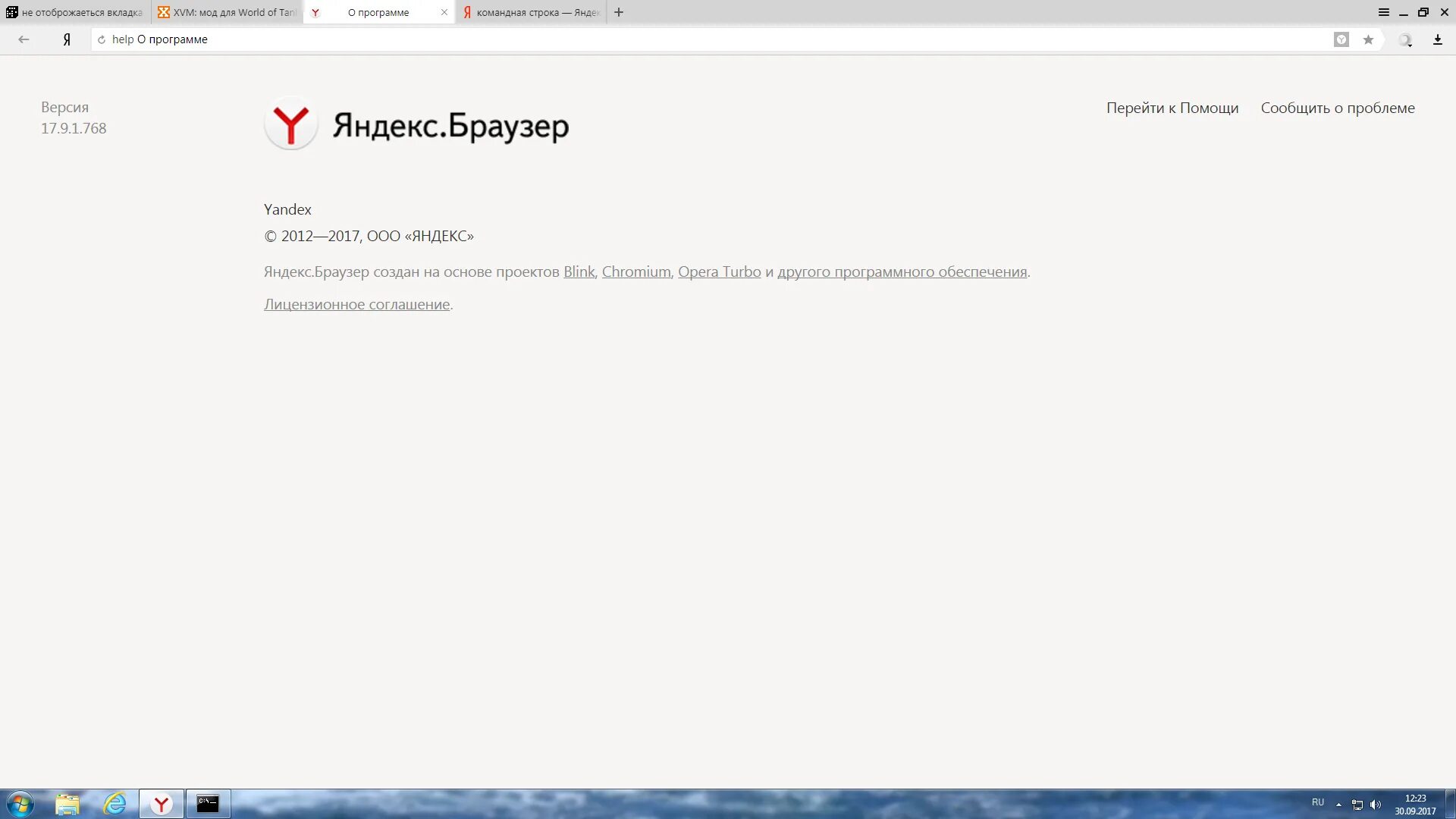1456x819 pixels.
Task: Click 'Сообщить о проблеме' link
Action: [x=1337, y=108]
